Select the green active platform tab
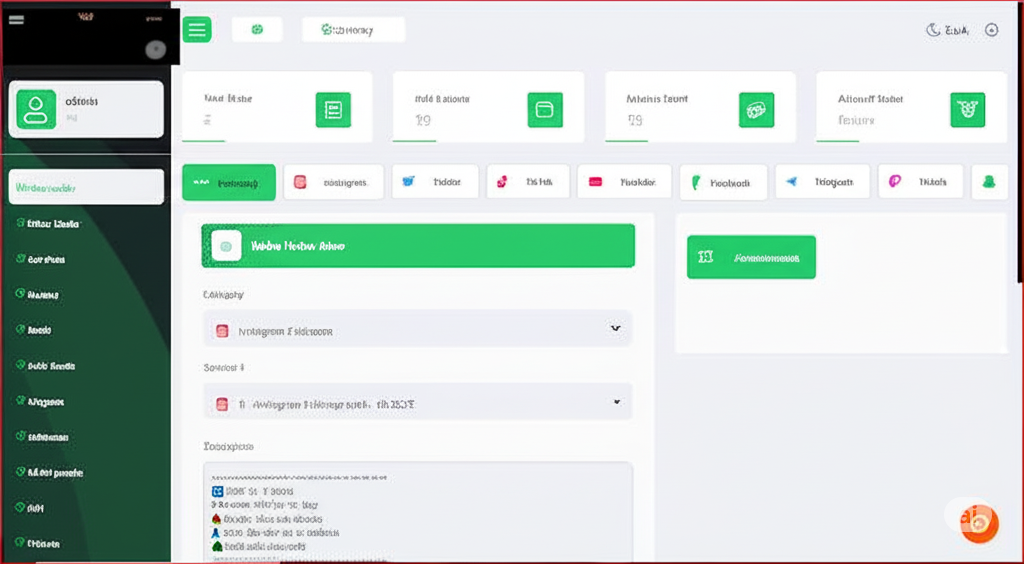 (229, 182)
